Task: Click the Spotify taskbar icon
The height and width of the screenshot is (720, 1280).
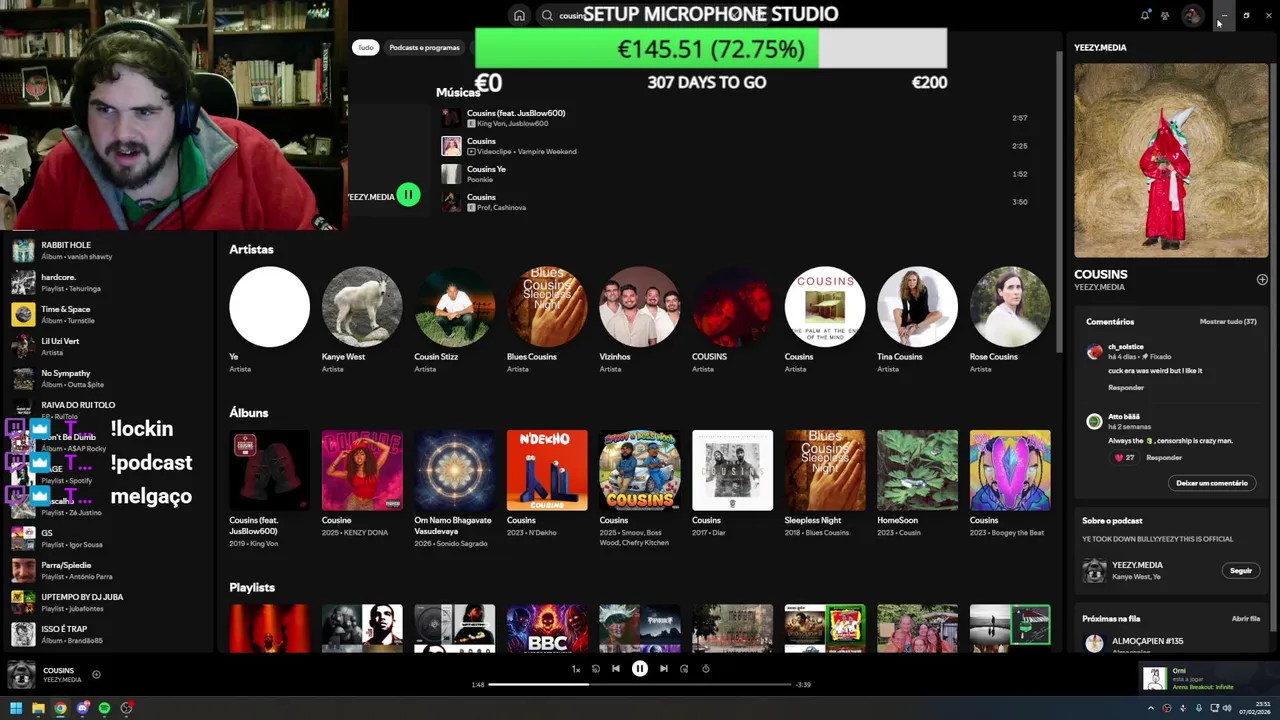Action: click(104, 708)
